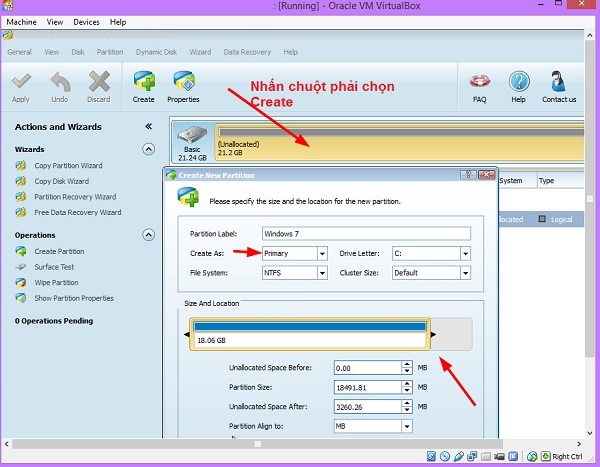Click the Contact us icon
Viewport: 600px width, 467px height.
[558, 81]
